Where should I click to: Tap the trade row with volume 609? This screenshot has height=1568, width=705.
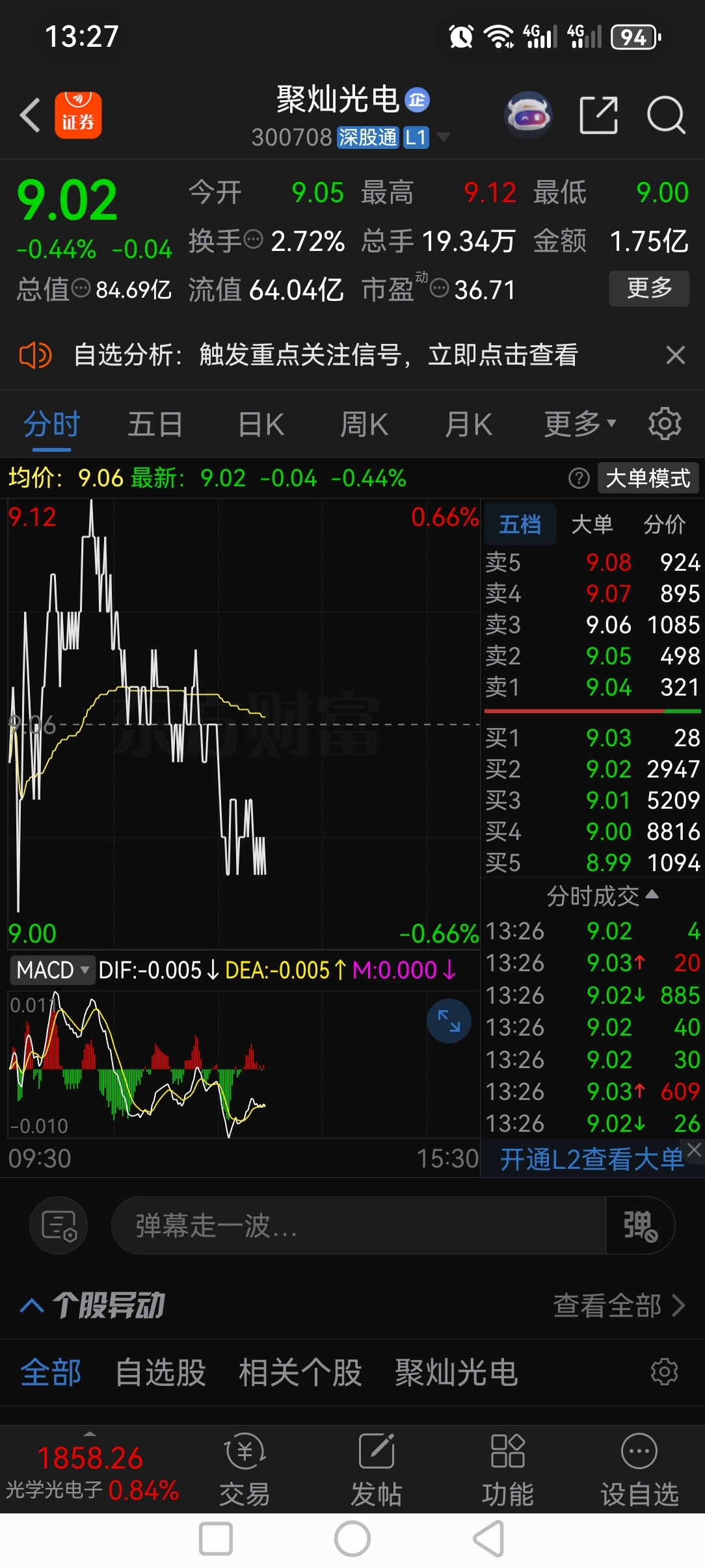pyautogui.click(x=592, y=1091)
